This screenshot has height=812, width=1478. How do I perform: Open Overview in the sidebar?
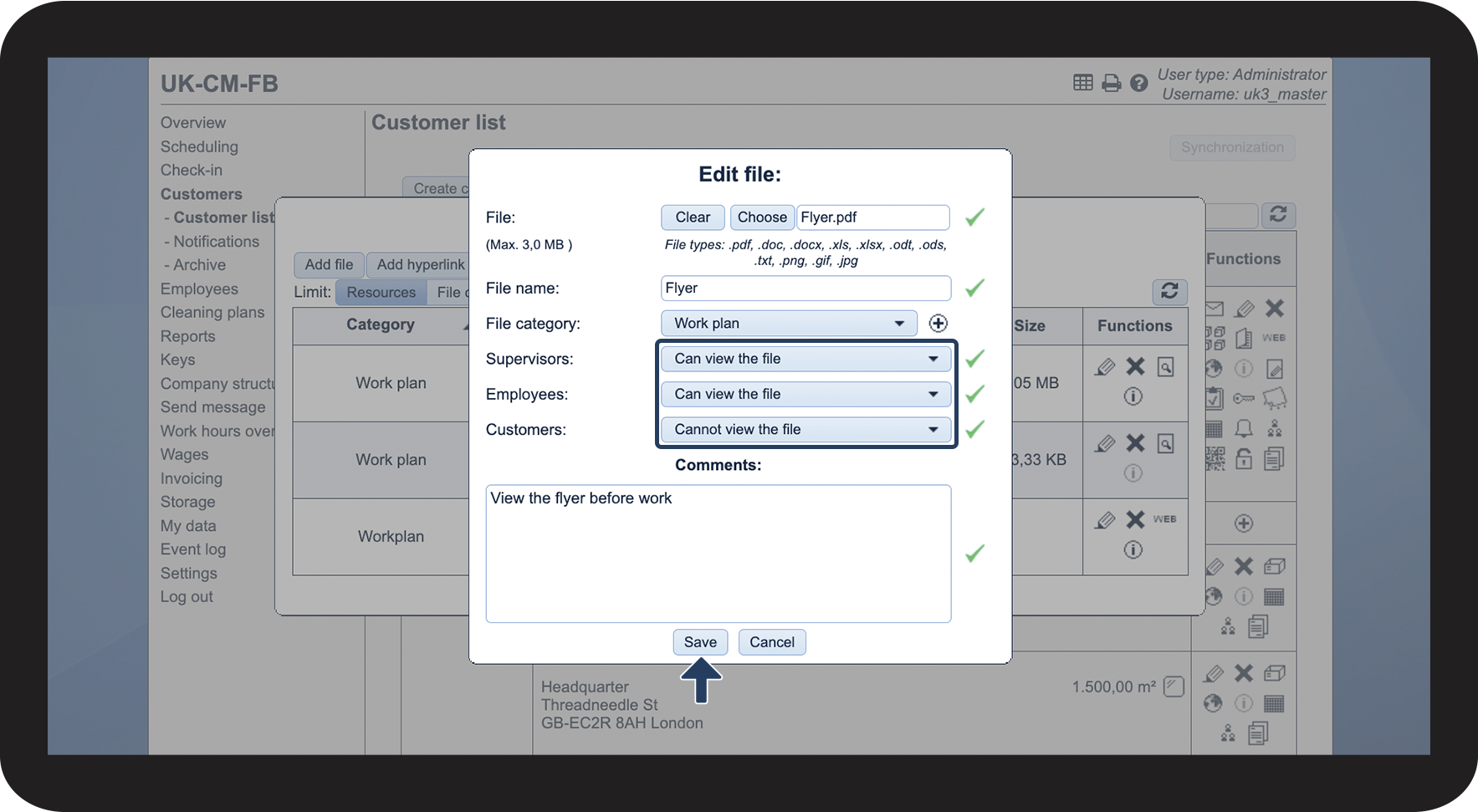click(x=193, y=123)
